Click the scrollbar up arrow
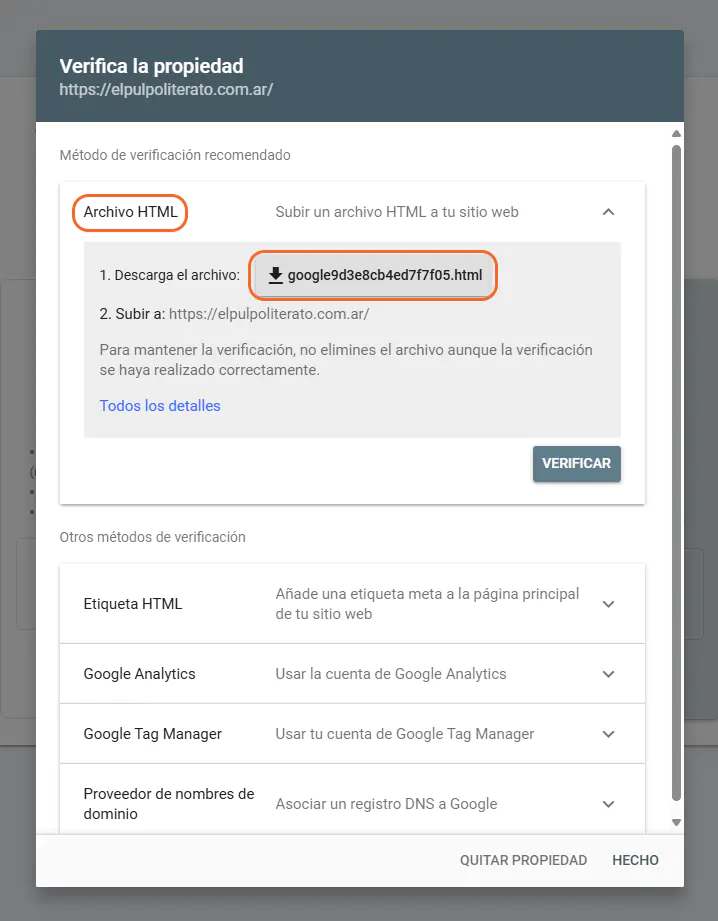This screenshot has width=718, height=921. [674, 132]
